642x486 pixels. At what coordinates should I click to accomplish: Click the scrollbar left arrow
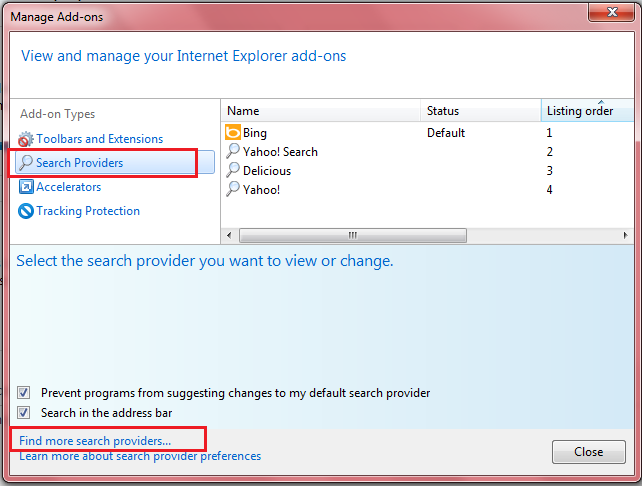click(229, 235)
